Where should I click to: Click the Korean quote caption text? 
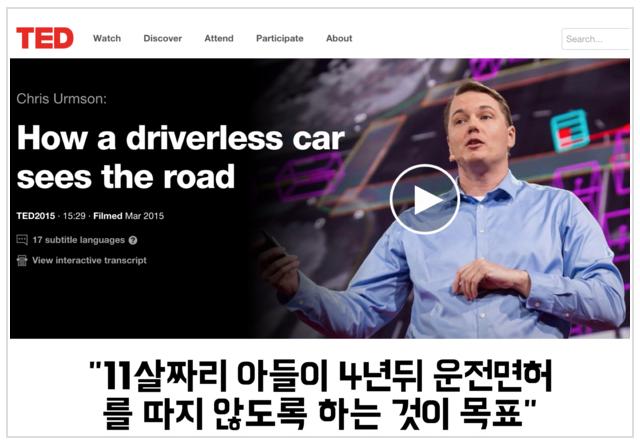tap(320, 395)
